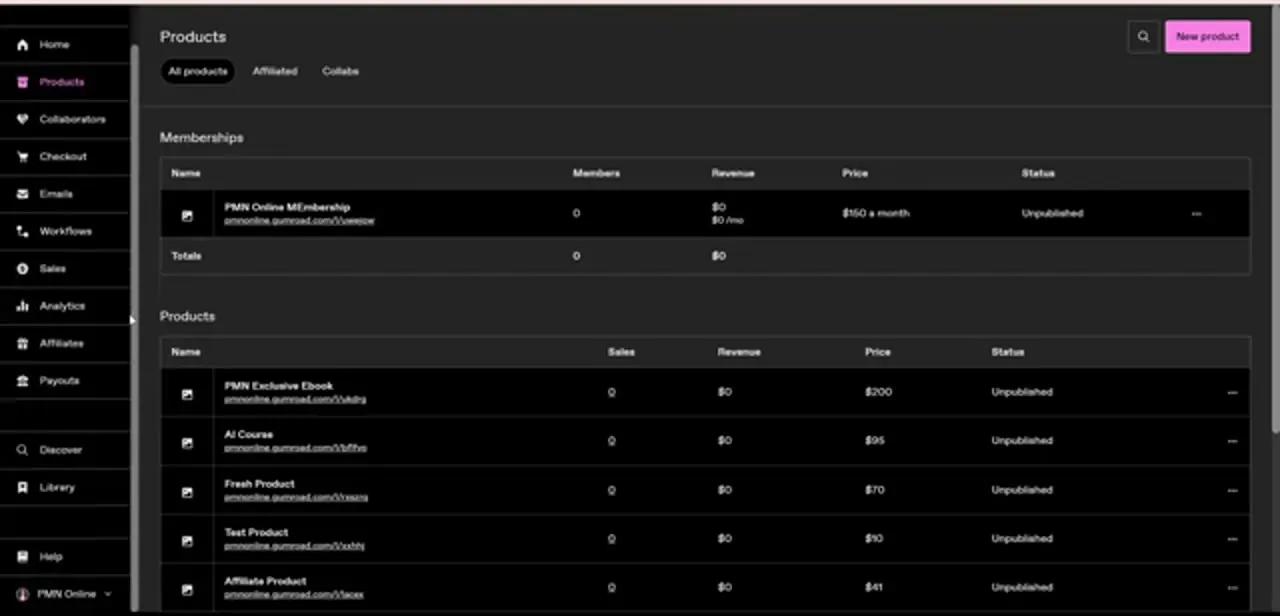
Task: Open the AI Course product name
Action: 249,435
